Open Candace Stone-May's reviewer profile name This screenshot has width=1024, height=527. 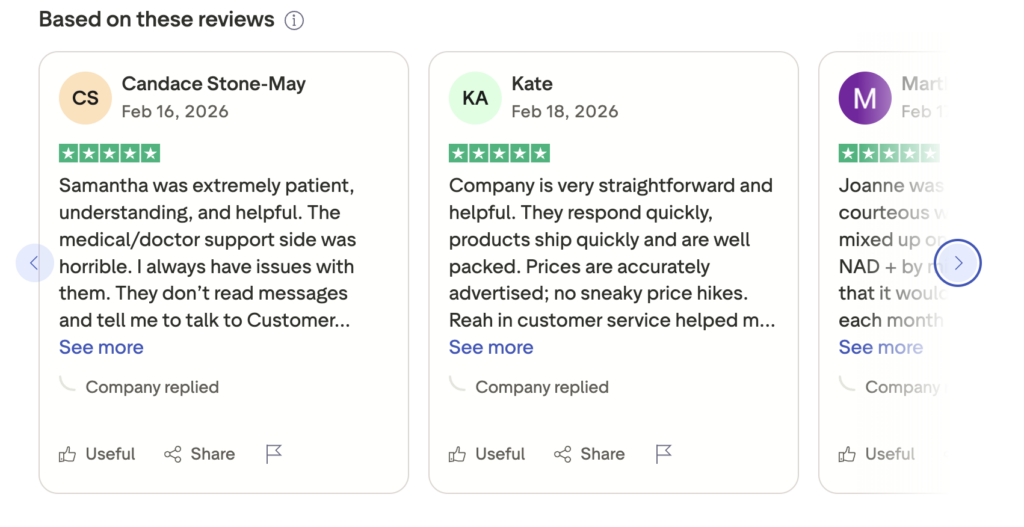[213, 84]
